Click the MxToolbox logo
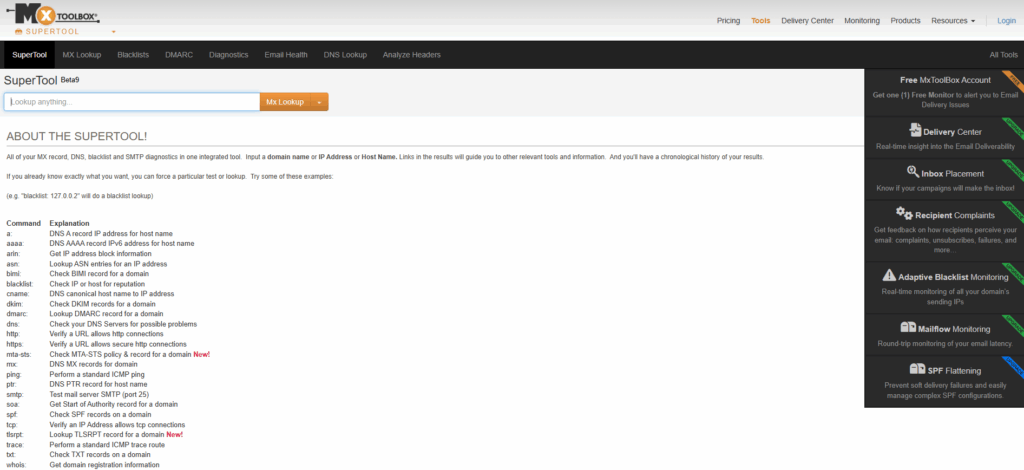Image resolution: width=1024 pixels, height=470 pixels. tap(54, 13)
